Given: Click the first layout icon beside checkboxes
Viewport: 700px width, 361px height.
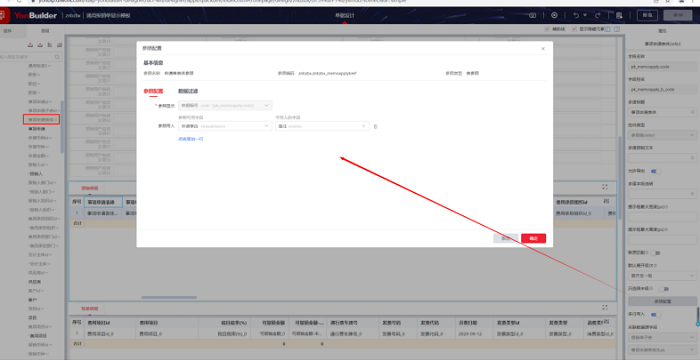Looking at the screenshot, I should click(x=609, y=29).
